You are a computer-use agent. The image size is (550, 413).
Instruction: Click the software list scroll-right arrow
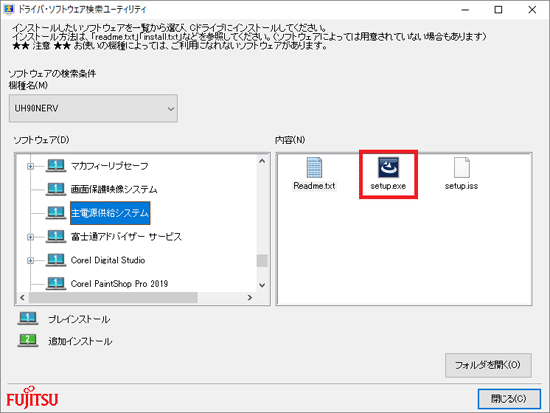250,298
